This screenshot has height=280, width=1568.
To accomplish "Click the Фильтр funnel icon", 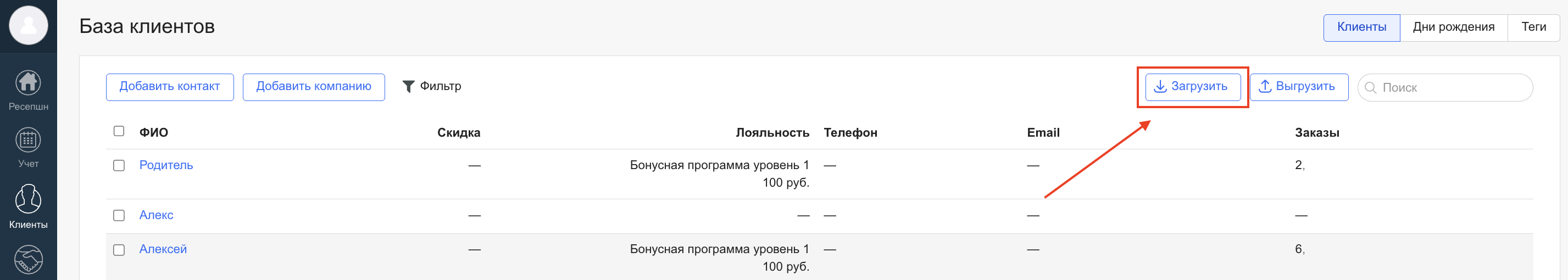I will point(408,86).
